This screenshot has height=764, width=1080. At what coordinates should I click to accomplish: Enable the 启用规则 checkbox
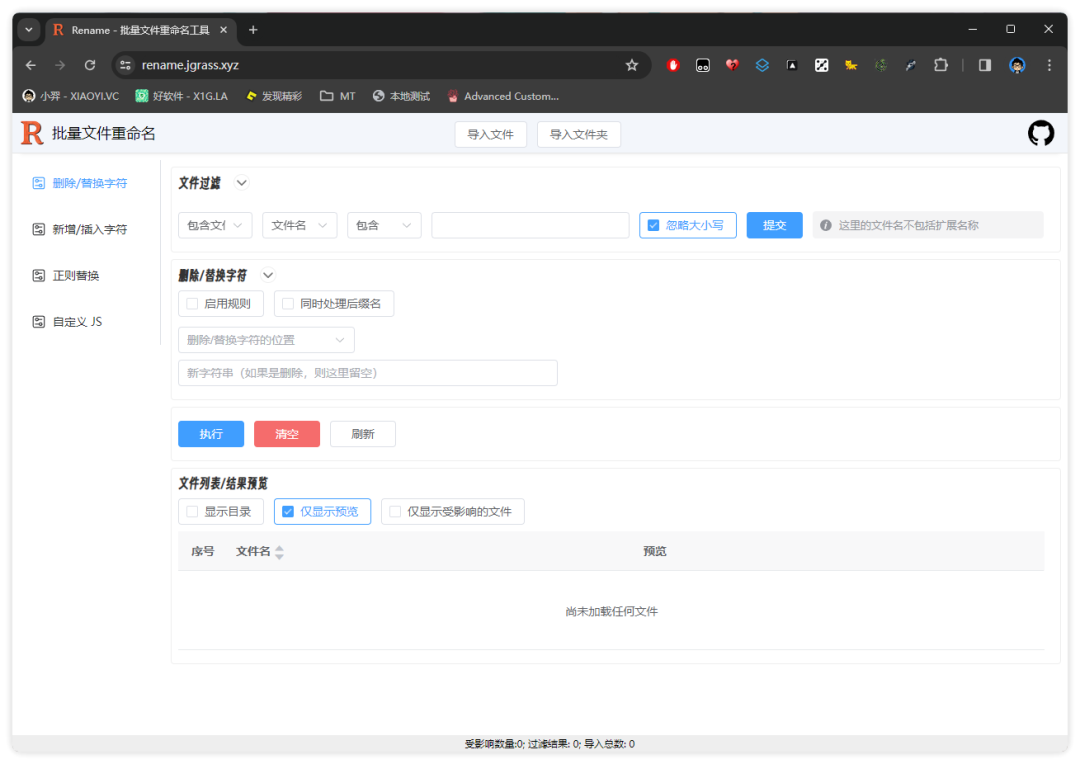192,304
